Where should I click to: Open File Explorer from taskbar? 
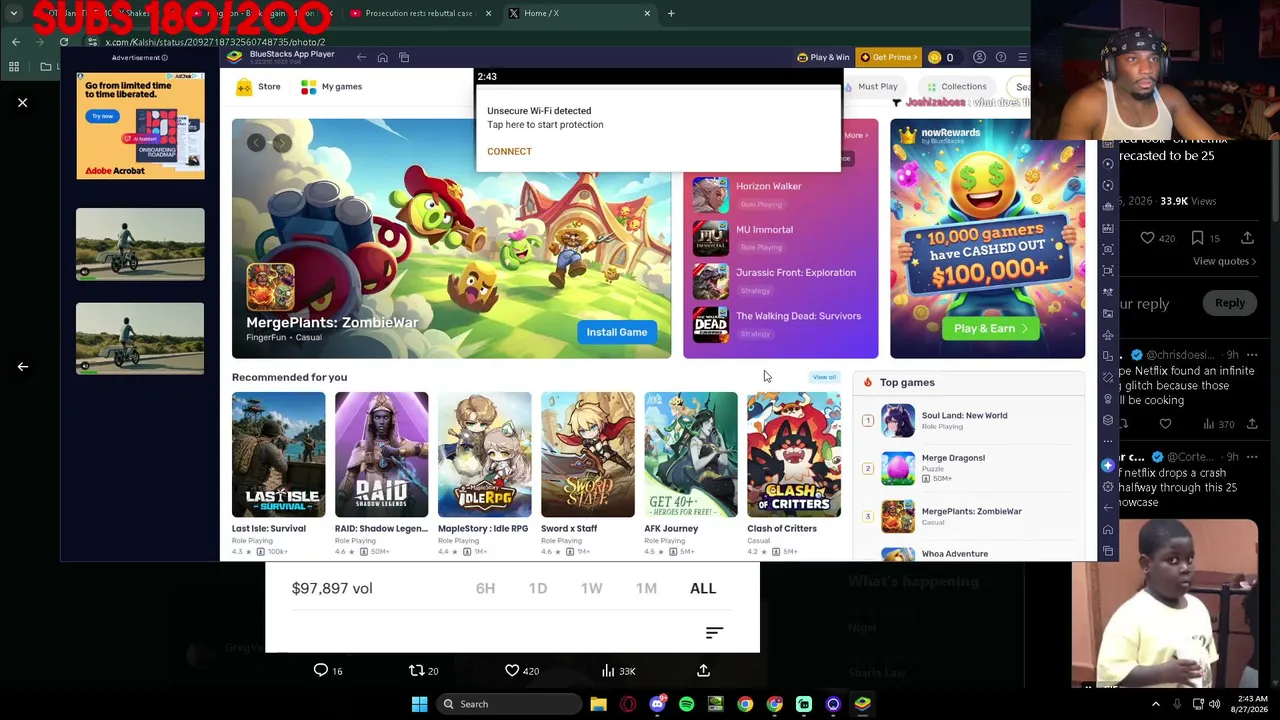click(598, 704)
